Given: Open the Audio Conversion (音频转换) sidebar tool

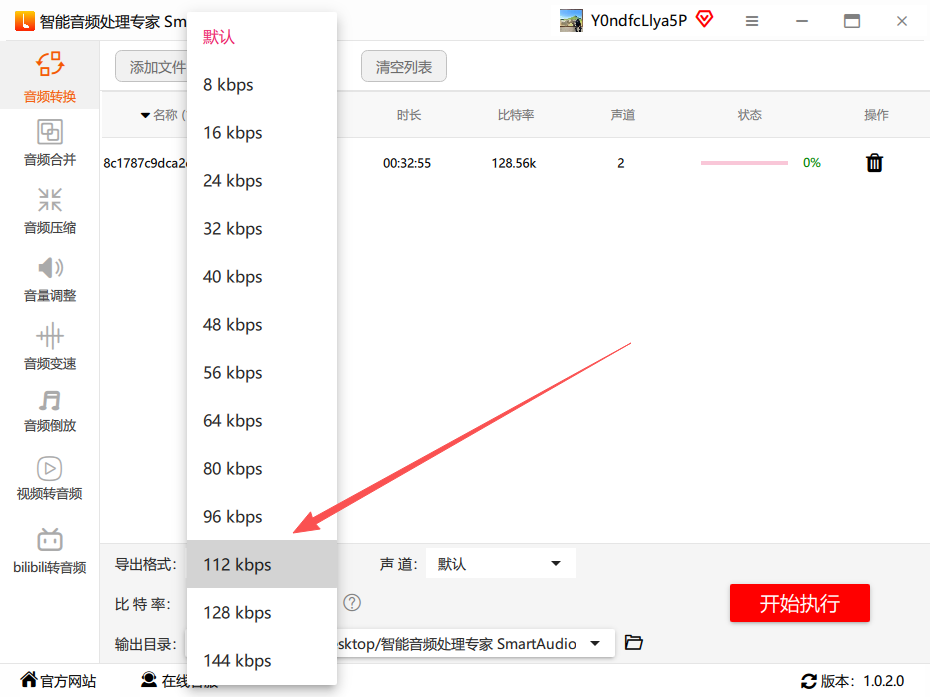Looking at the screenshot, I should coord(50,78).
